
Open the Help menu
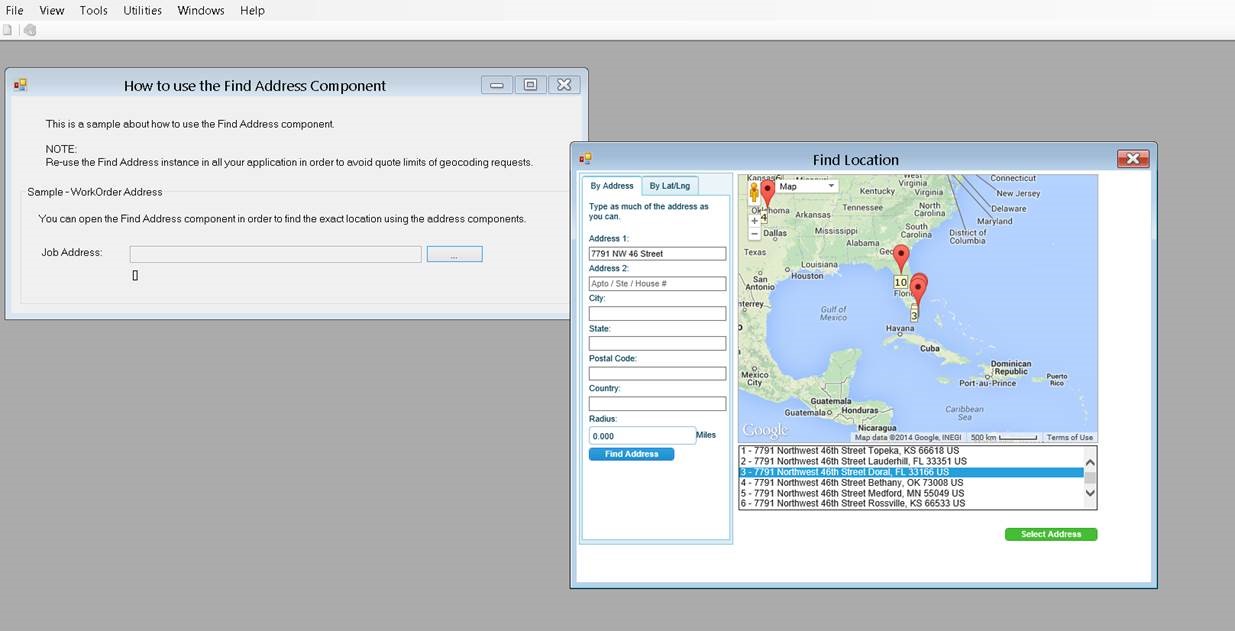coord(253,10)
